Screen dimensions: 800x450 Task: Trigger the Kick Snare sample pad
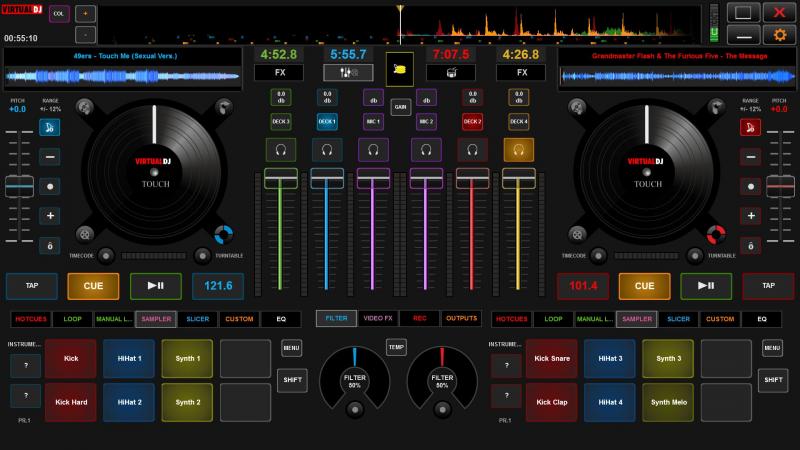click(x=552, y=358)
